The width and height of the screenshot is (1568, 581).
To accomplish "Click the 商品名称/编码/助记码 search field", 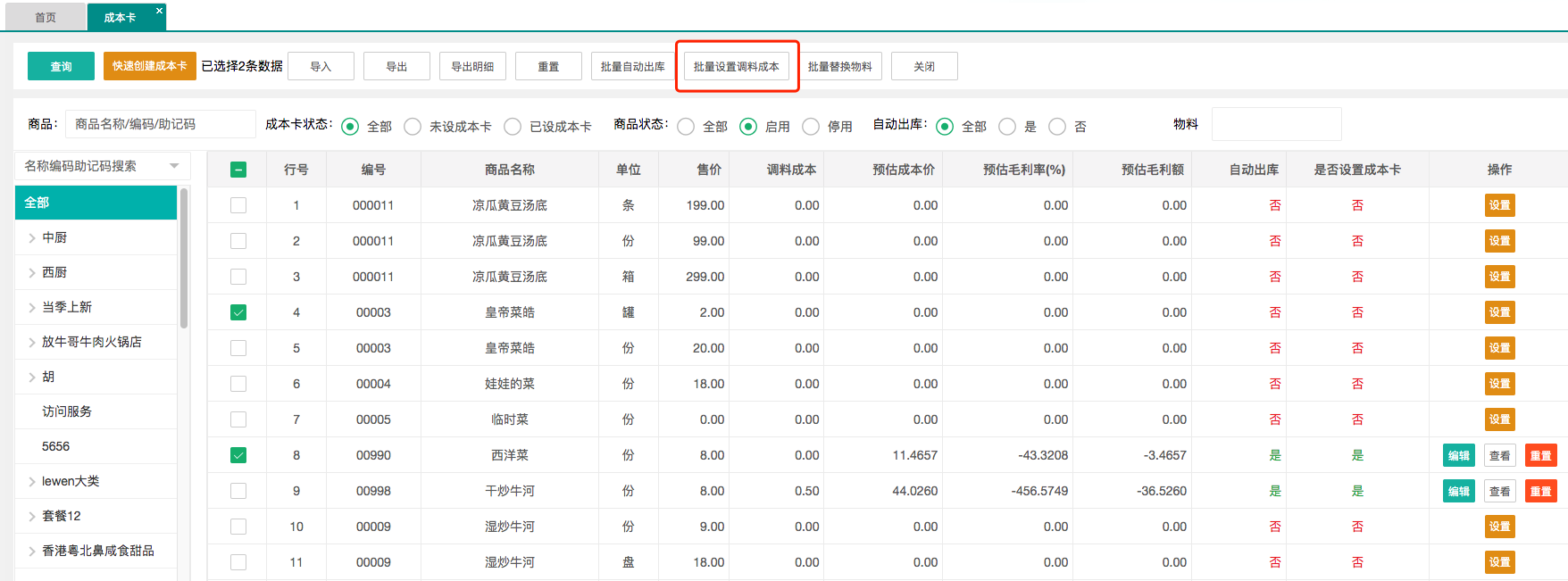I will 161,124.
